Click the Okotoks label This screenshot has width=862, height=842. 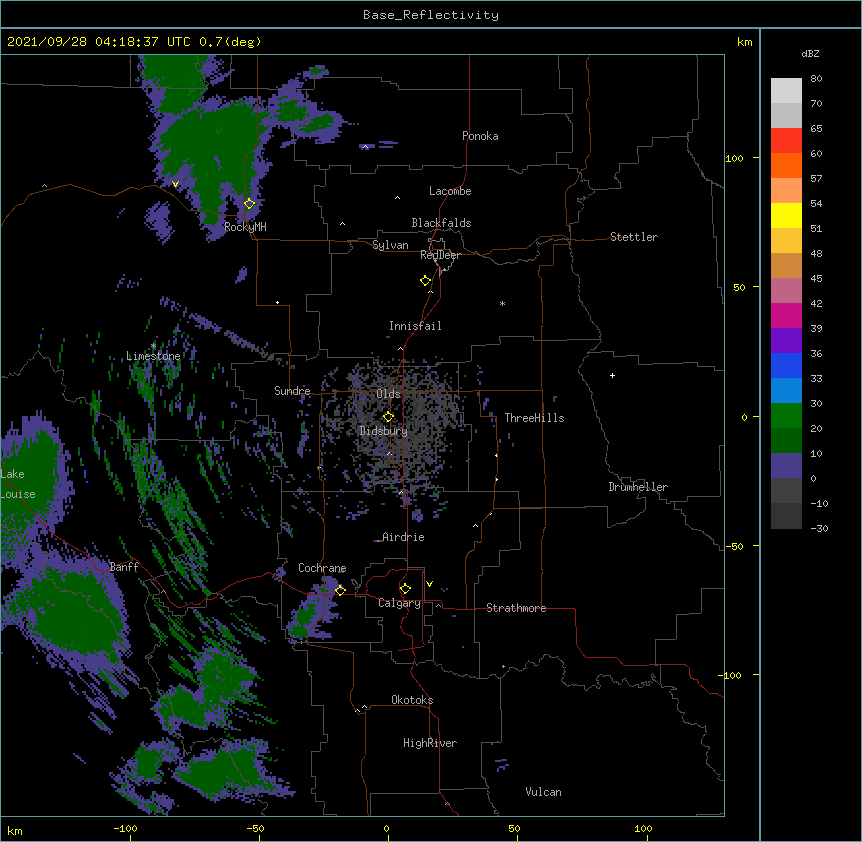412,700
